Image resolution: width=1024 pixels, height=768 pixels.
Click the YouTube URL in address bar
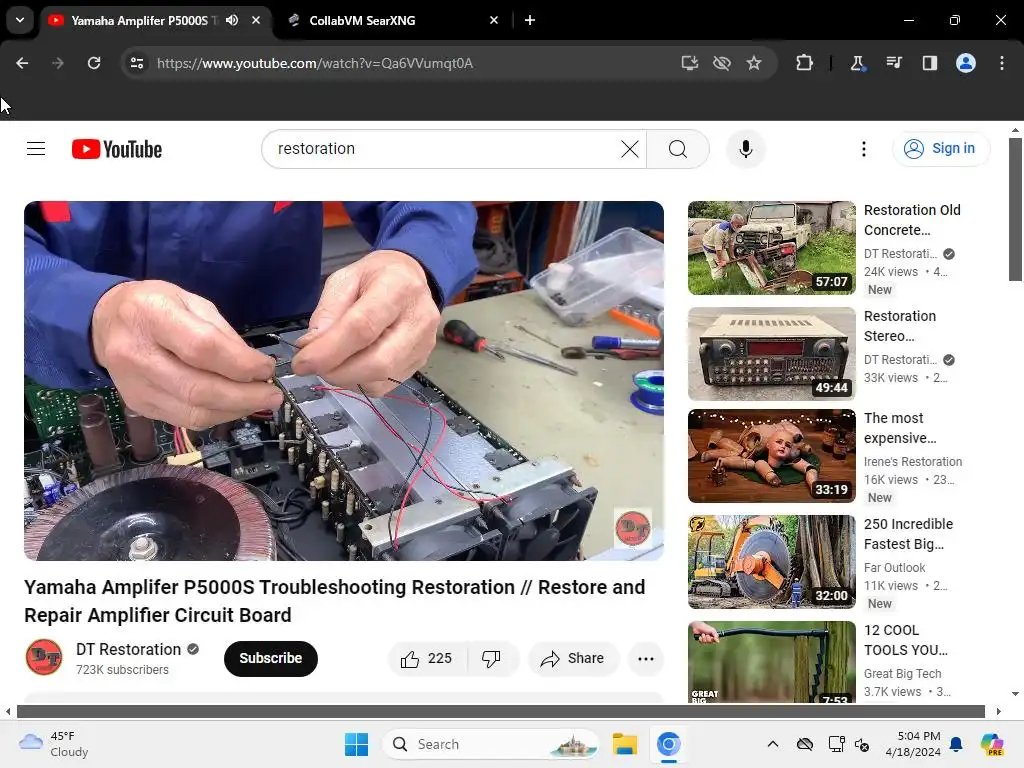pyautogui.click(x=315, y=63)
